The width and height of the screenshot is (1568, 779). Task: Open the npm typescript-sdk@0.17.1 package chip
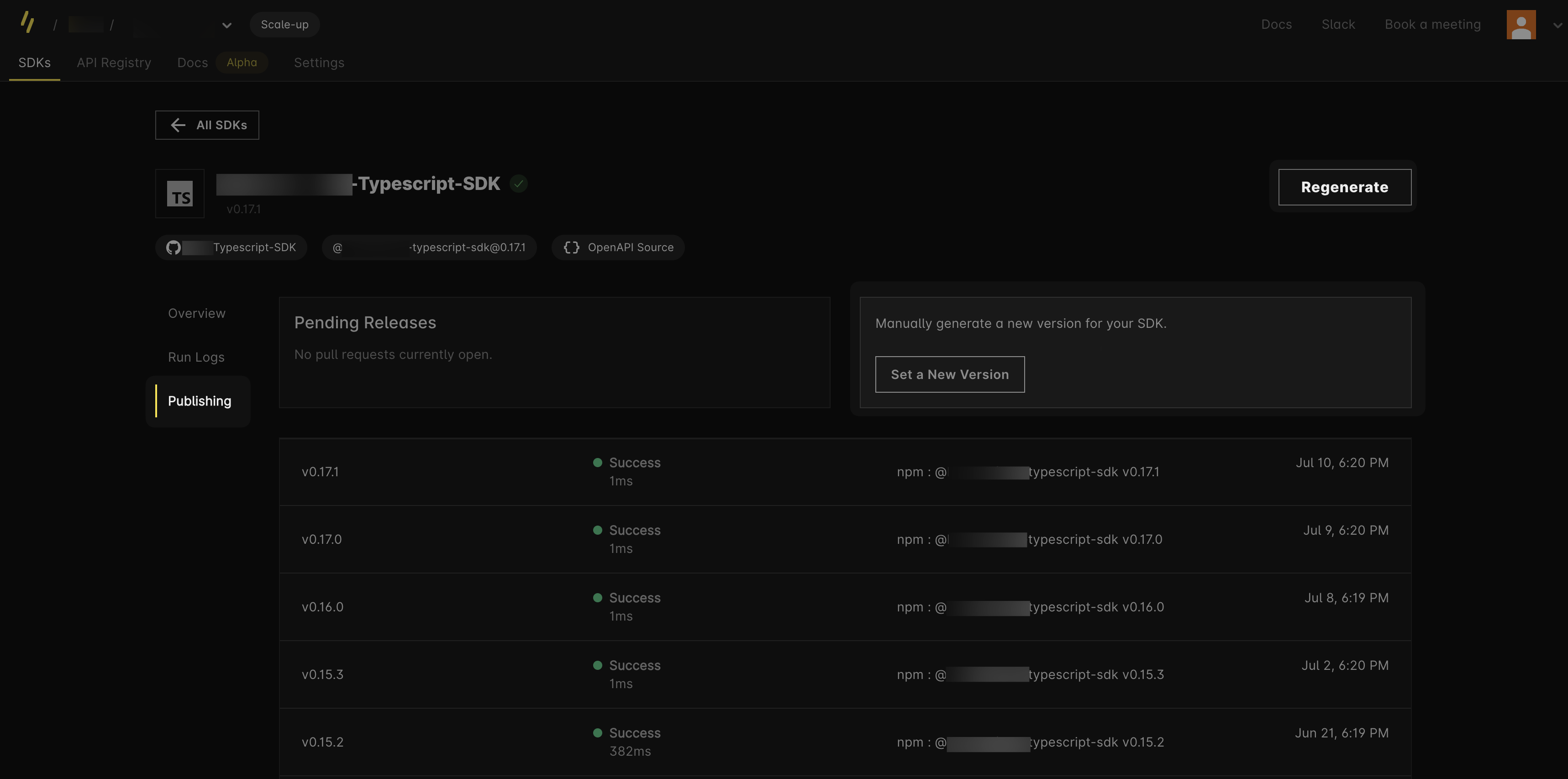pos(429,247)
